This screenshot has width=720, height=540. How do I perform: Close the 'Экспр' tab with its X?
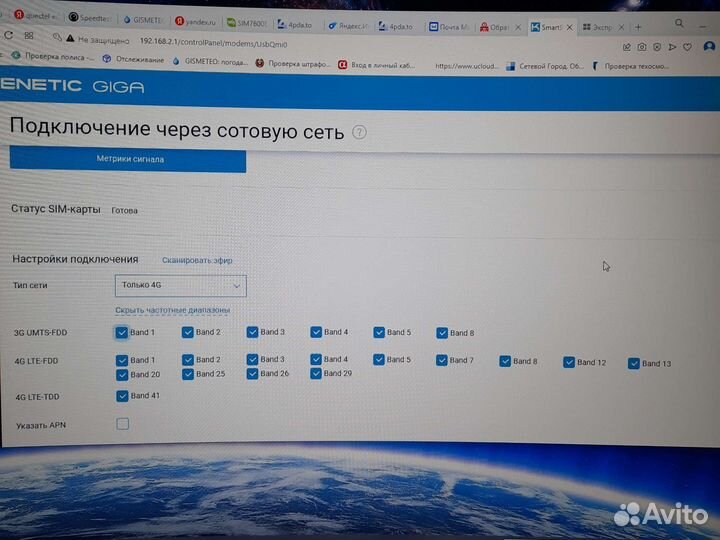point(621,28)
